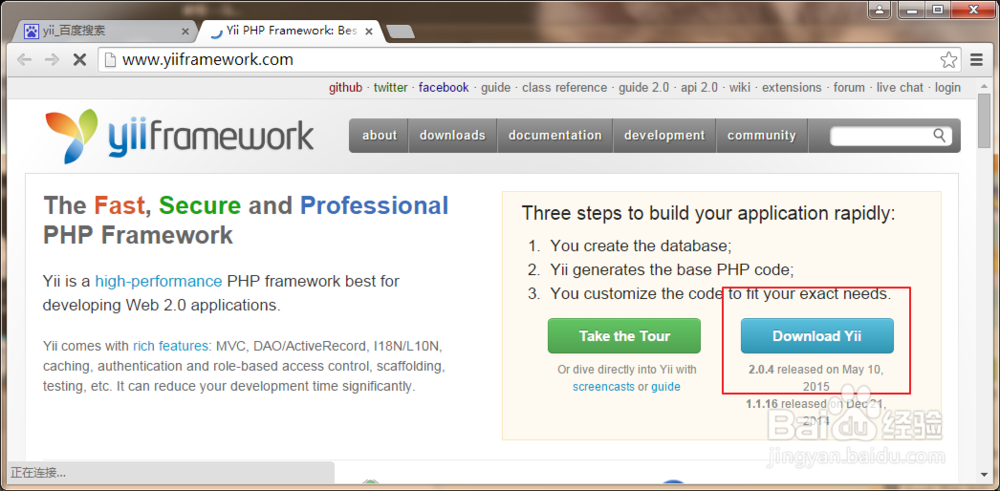
Task: Click '正在连接...' status bar text
Action: [38, 473]
